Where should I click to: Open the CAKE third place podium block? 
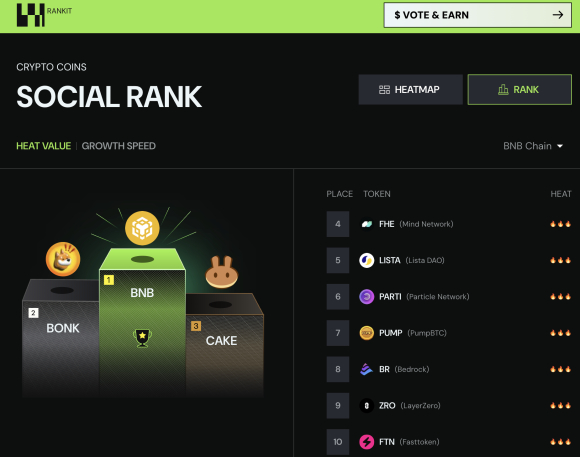click(x=225, y=344)
